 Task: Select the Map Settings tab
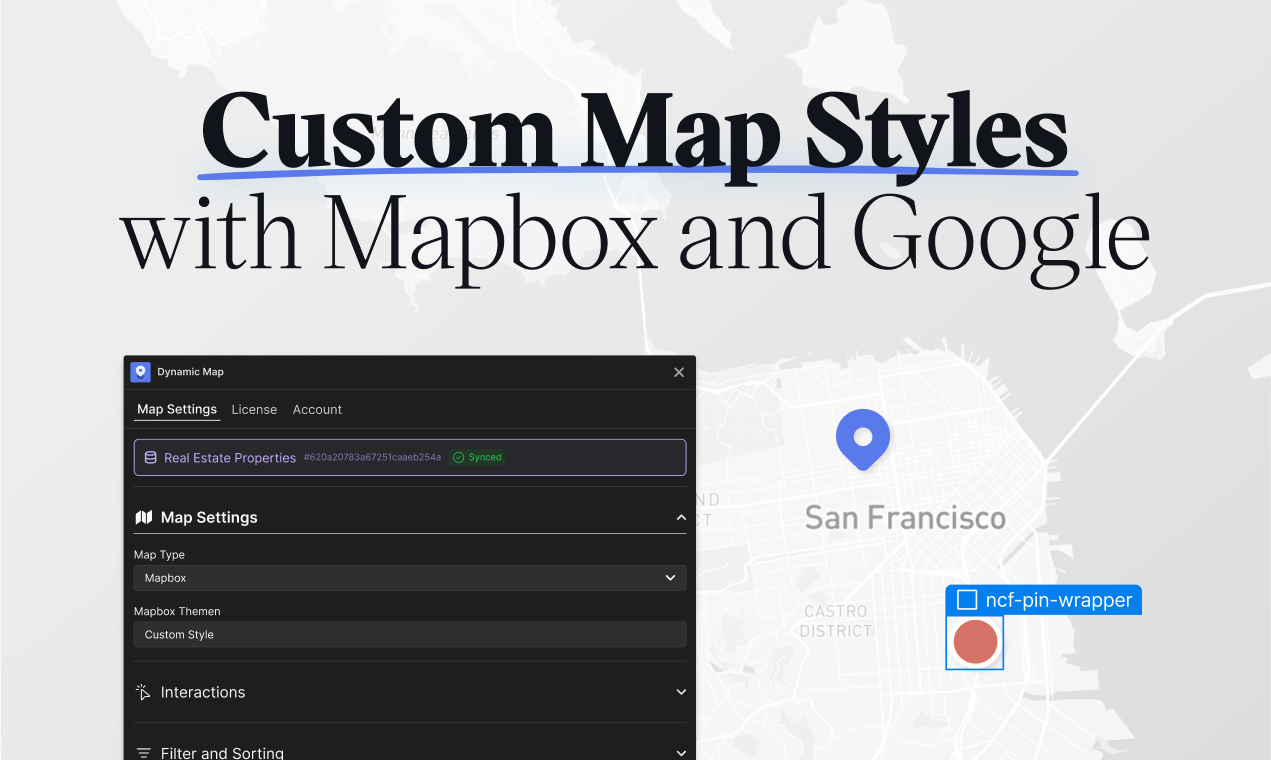pos(177,409)
